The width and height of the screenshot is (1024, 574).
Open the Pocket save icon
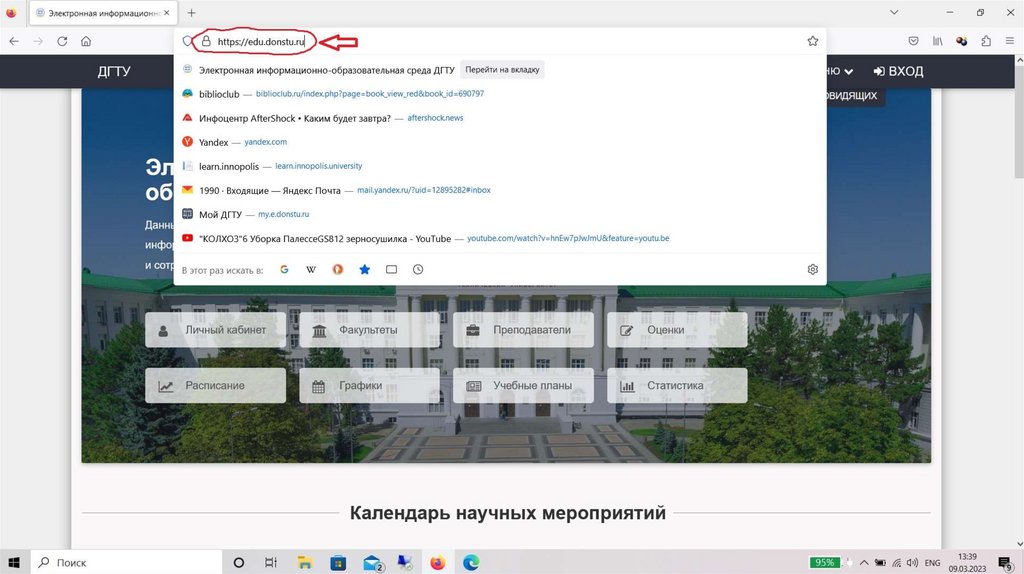(x=913, y=41)
